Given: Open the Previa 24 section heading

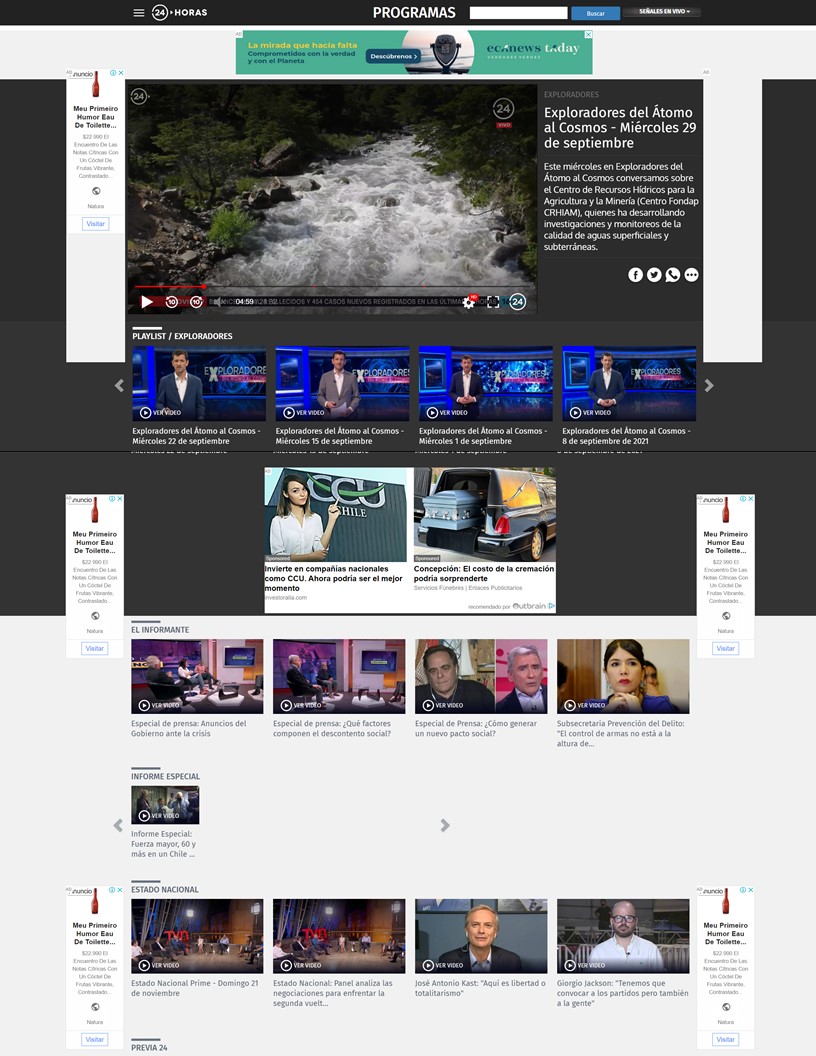Looking at the screenshot, I should 149,1048.
